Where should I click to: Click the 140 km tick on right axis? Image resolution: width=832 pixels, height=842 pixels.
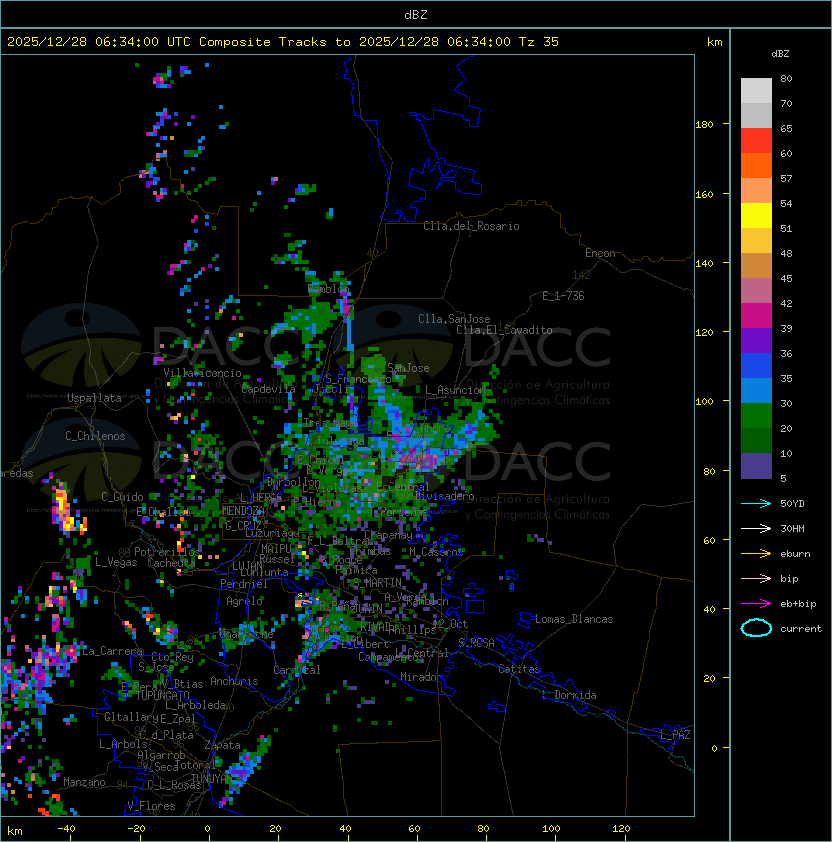(704, 263)
